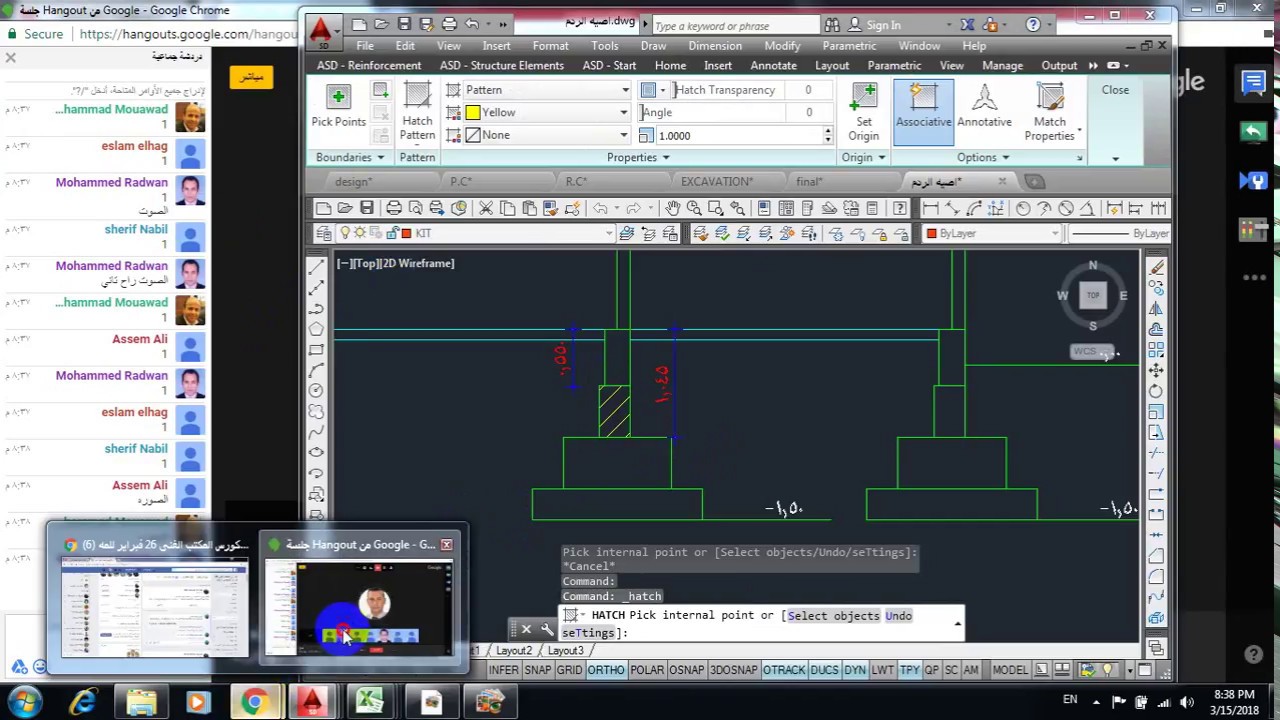Expand the Origin panel
The height and width of the screenshot is (720, 1280).
click(863, 157)
